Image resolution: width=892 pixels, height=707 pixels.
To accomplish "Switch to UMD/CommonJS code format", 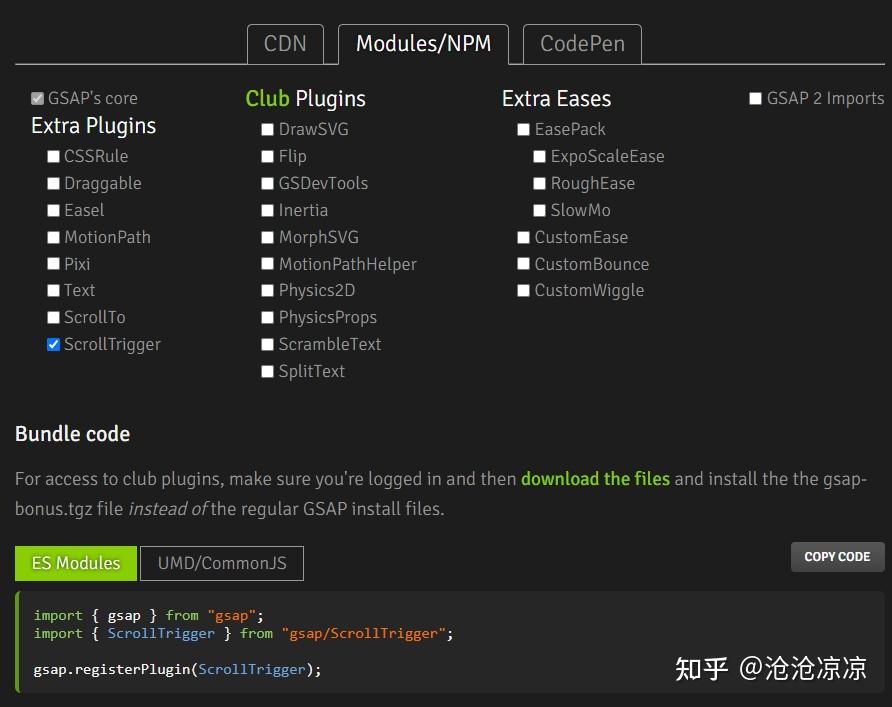I will [x=222, y=563].
